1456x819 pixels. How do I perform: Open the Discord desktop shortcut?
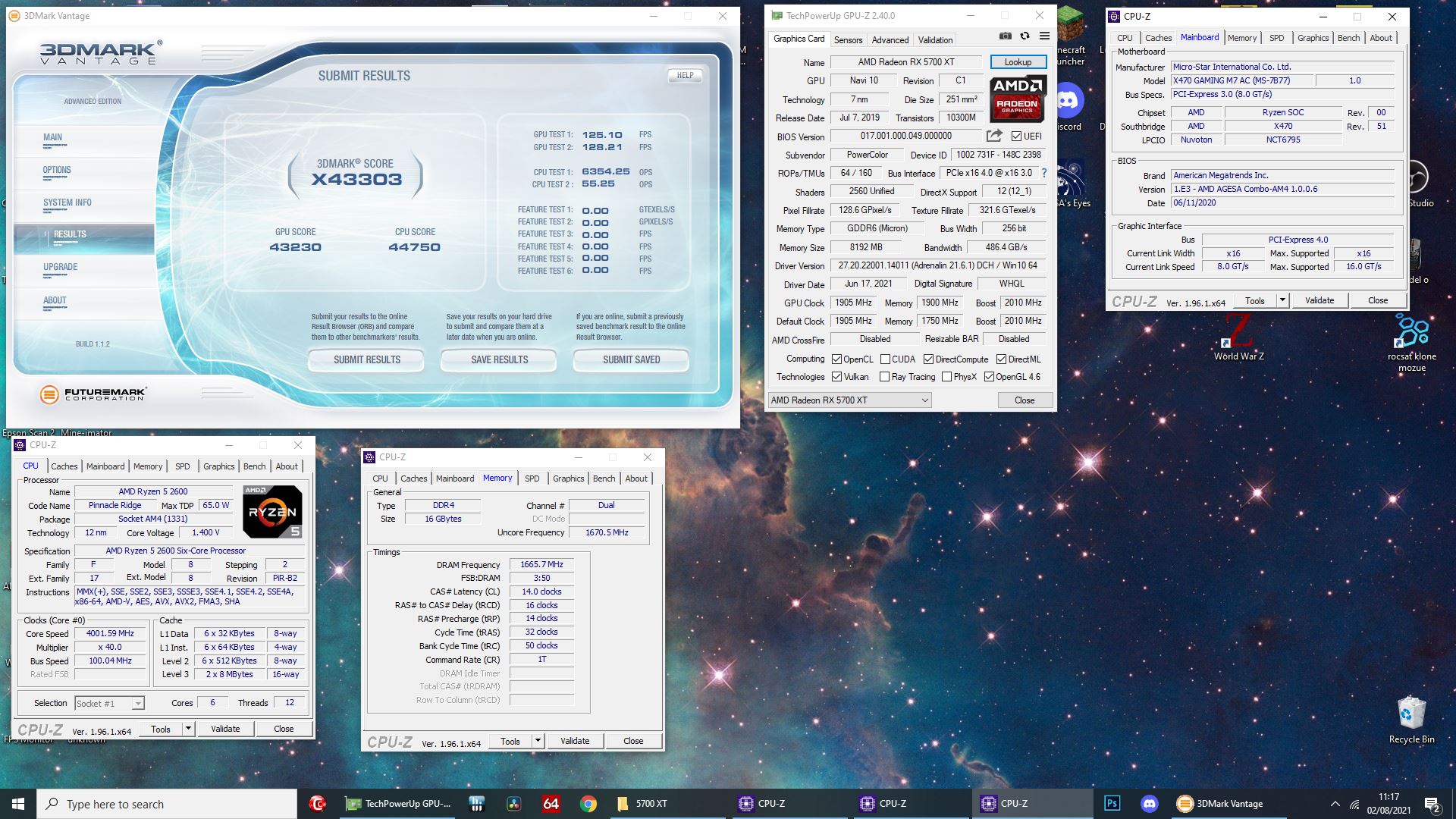[x=1068, y=107]
